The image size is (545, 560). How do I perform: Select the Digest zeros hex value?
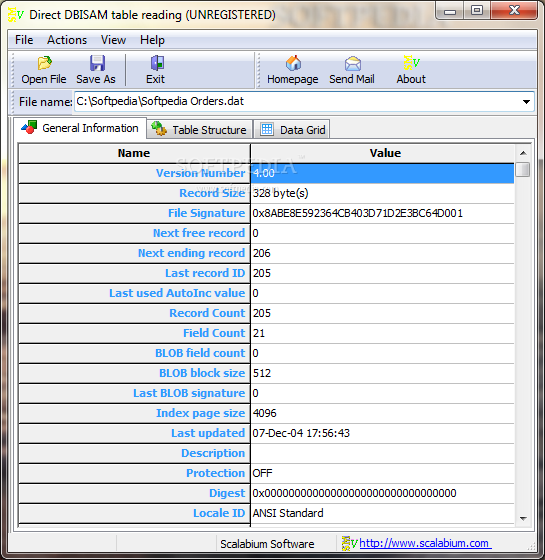pos(382,494)
